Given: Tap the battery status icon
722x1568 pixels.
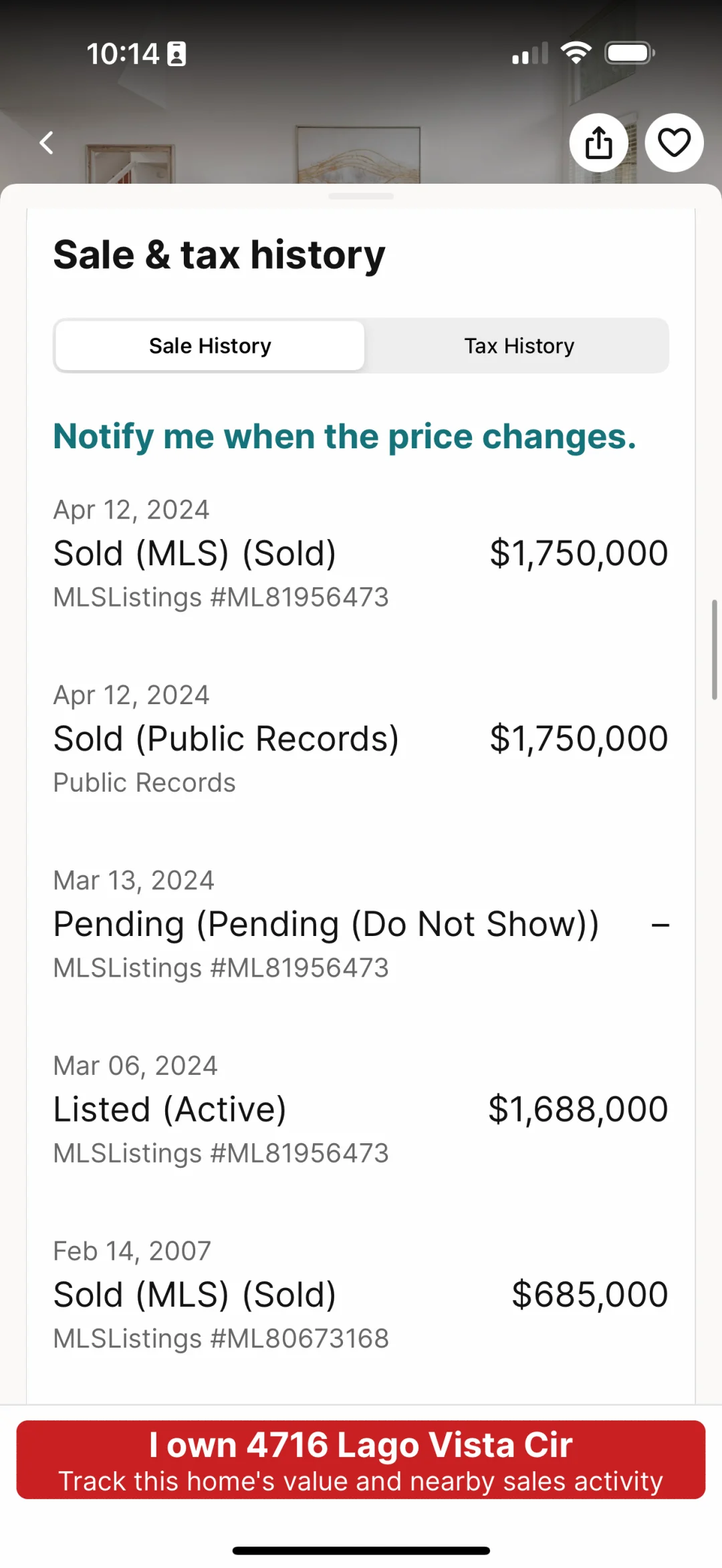Looking at the screenshot, I should (630, 53).
